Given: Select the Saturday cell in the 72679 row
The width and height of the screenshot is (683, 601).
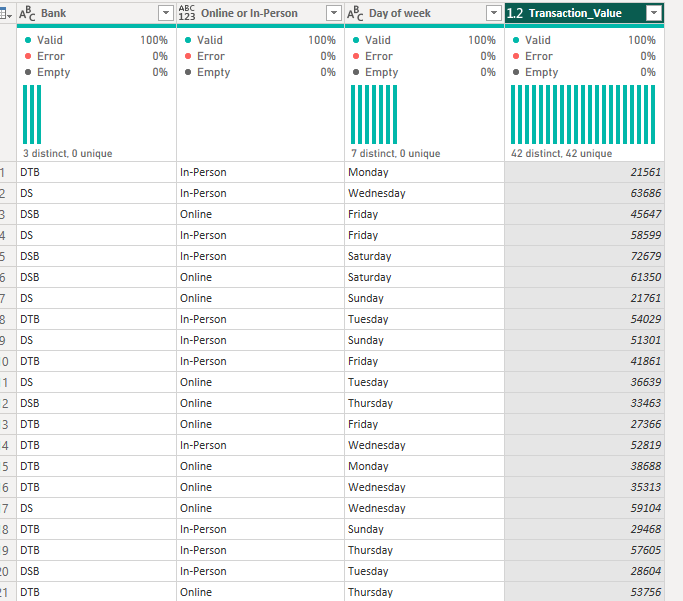Looking at the screenshot, I should coord(424,256).
